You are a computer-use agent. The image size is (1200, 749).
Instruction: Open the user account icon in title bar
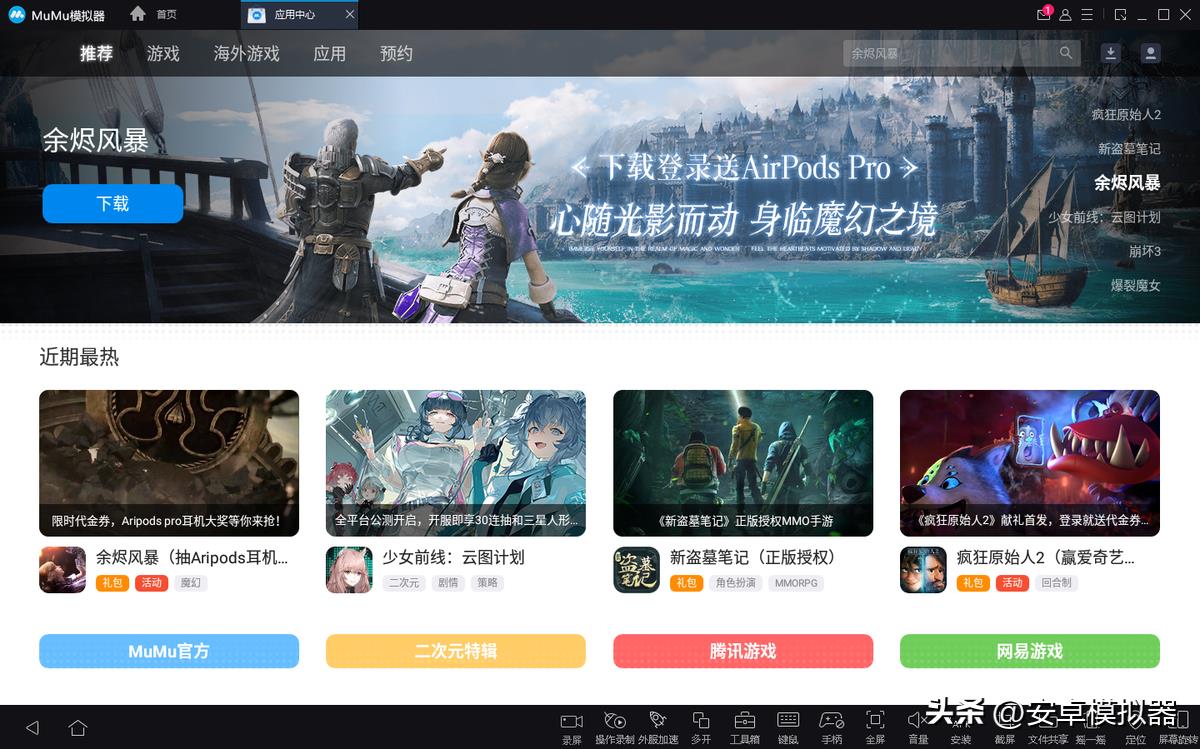coord(1066,15)
